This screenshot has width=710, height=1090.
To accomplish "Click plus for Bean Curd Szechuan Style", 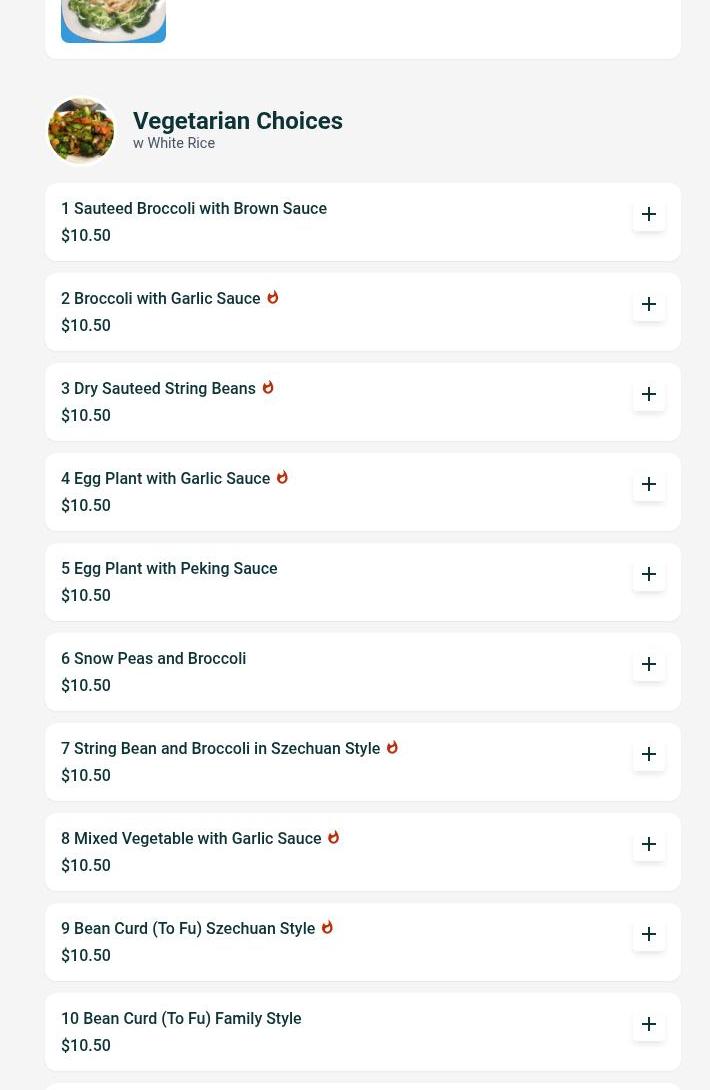I will (648, 934).
